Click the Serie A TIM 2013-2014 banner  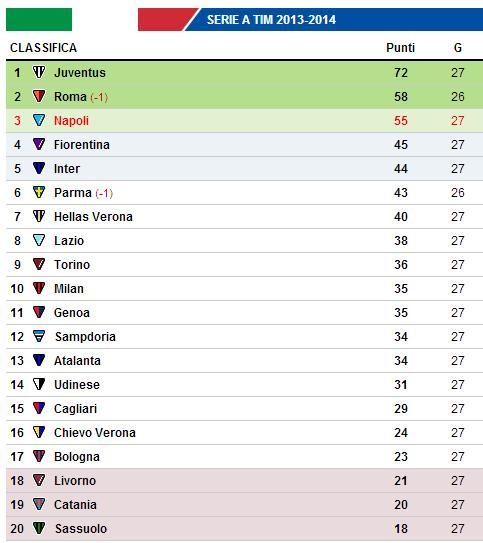310,19
